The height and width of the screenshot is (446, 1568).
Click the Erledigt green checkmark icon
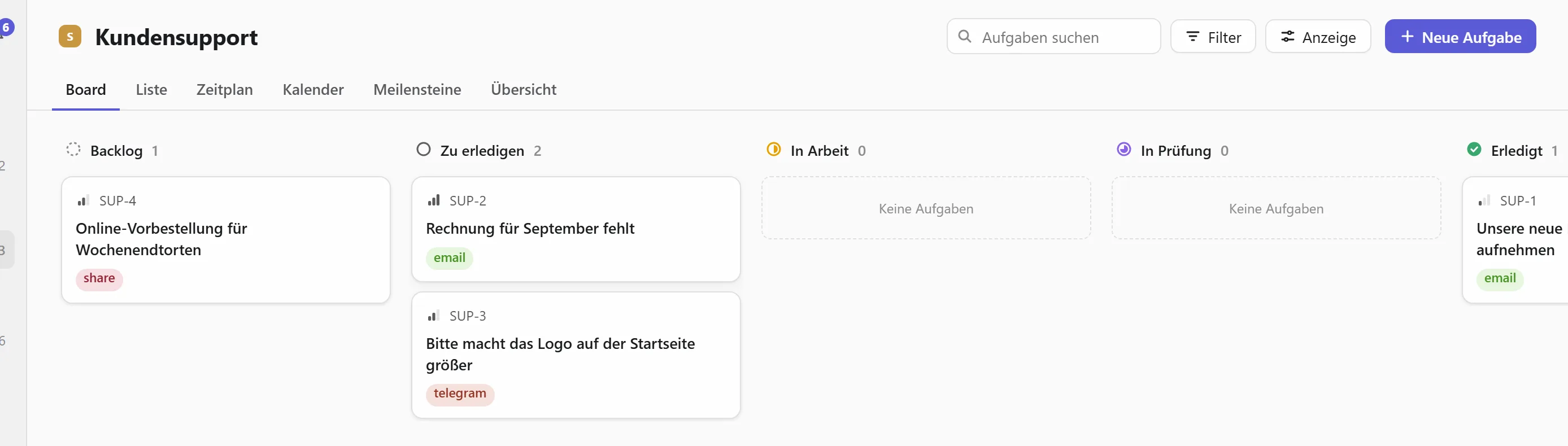point(1474,150)
